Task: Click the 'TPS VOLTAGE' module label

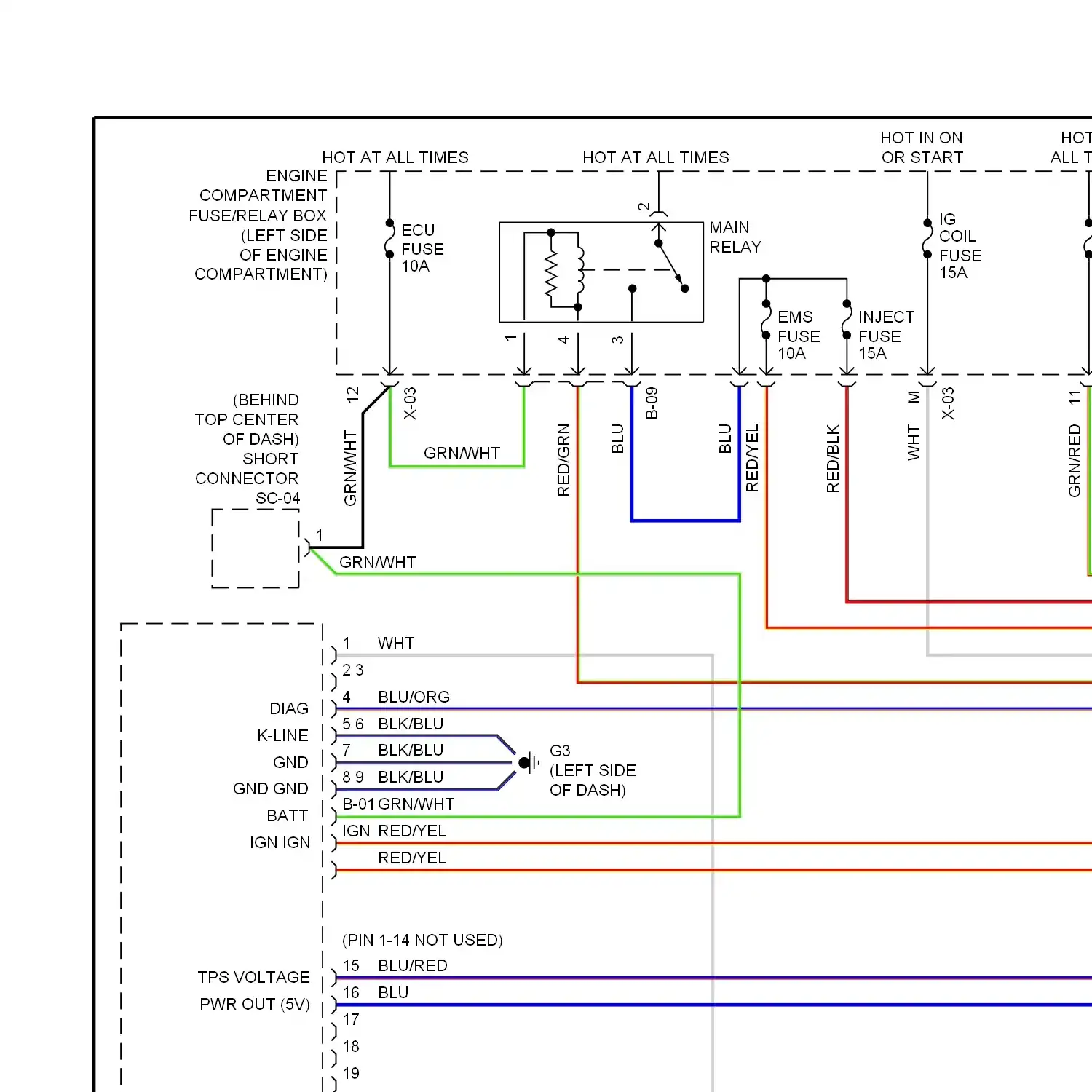Action: point(253,977)
